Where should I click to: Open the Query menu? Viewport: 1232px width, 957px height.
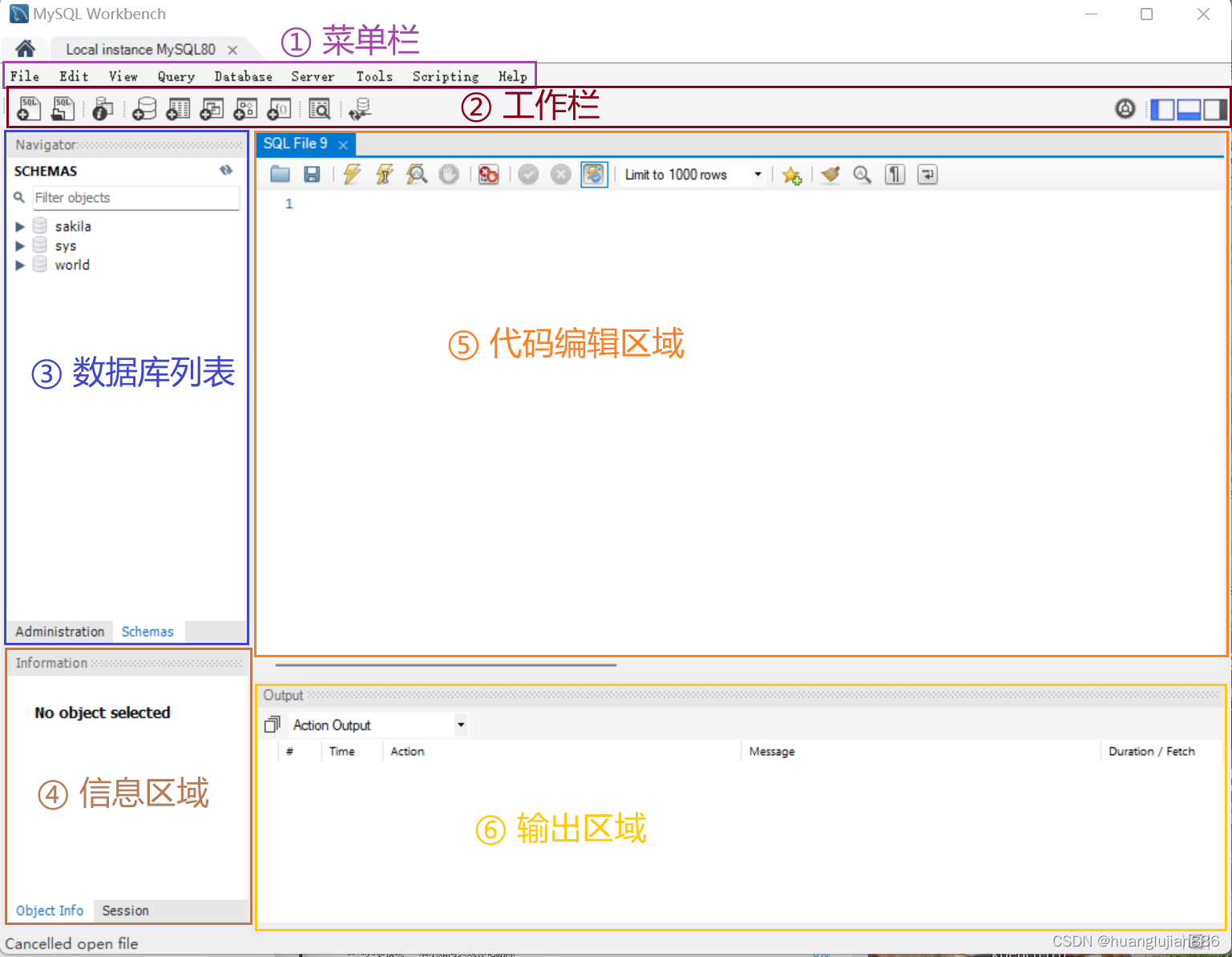click(176, 76)
